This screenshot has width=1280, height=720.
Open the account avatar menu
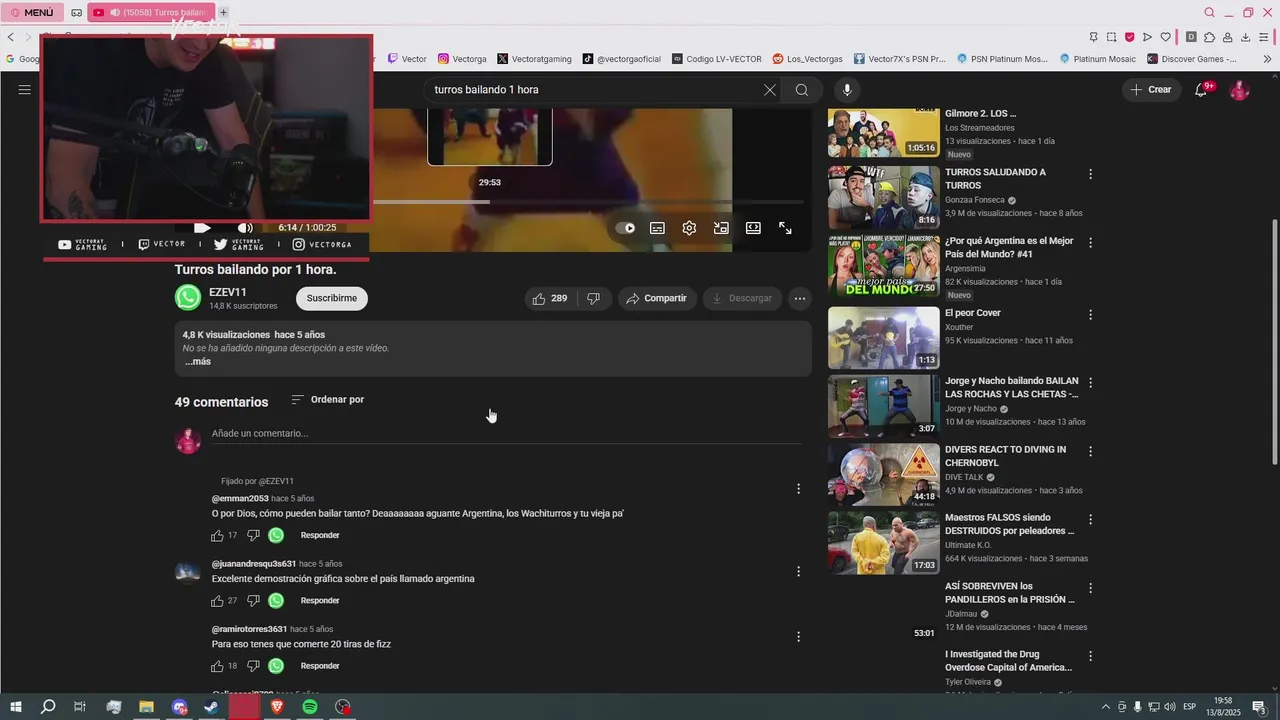tap(1240, 90)
